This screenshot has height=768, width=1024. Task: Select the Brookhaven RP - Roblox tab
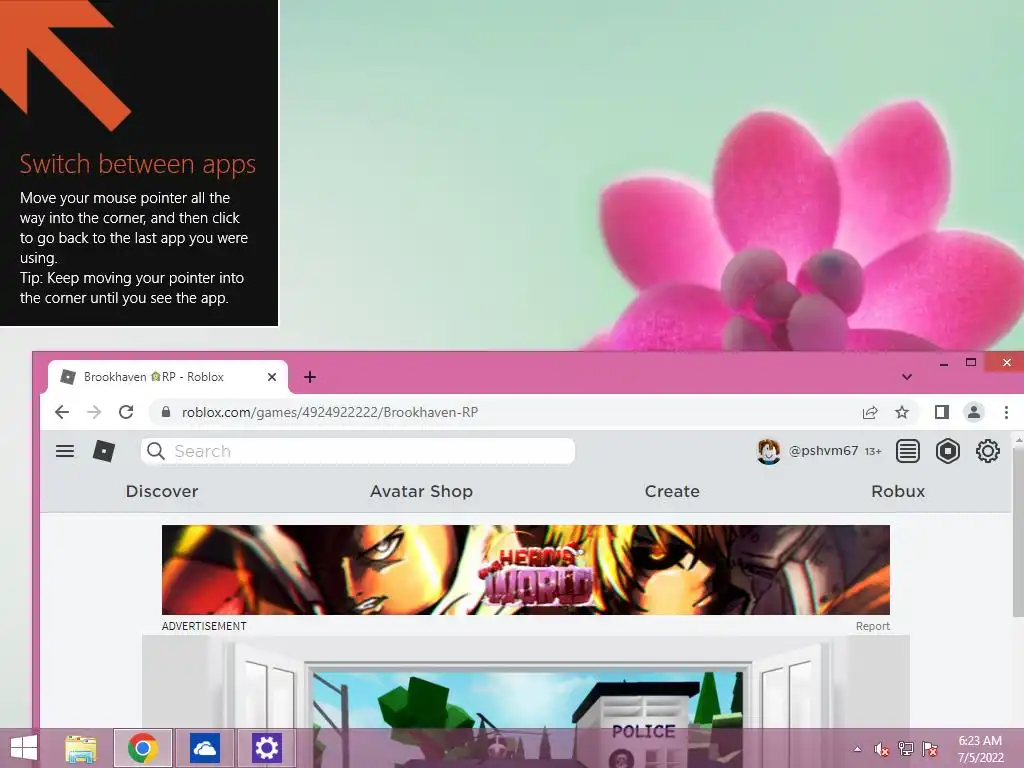pyautogui.click(x=168, y=377)
